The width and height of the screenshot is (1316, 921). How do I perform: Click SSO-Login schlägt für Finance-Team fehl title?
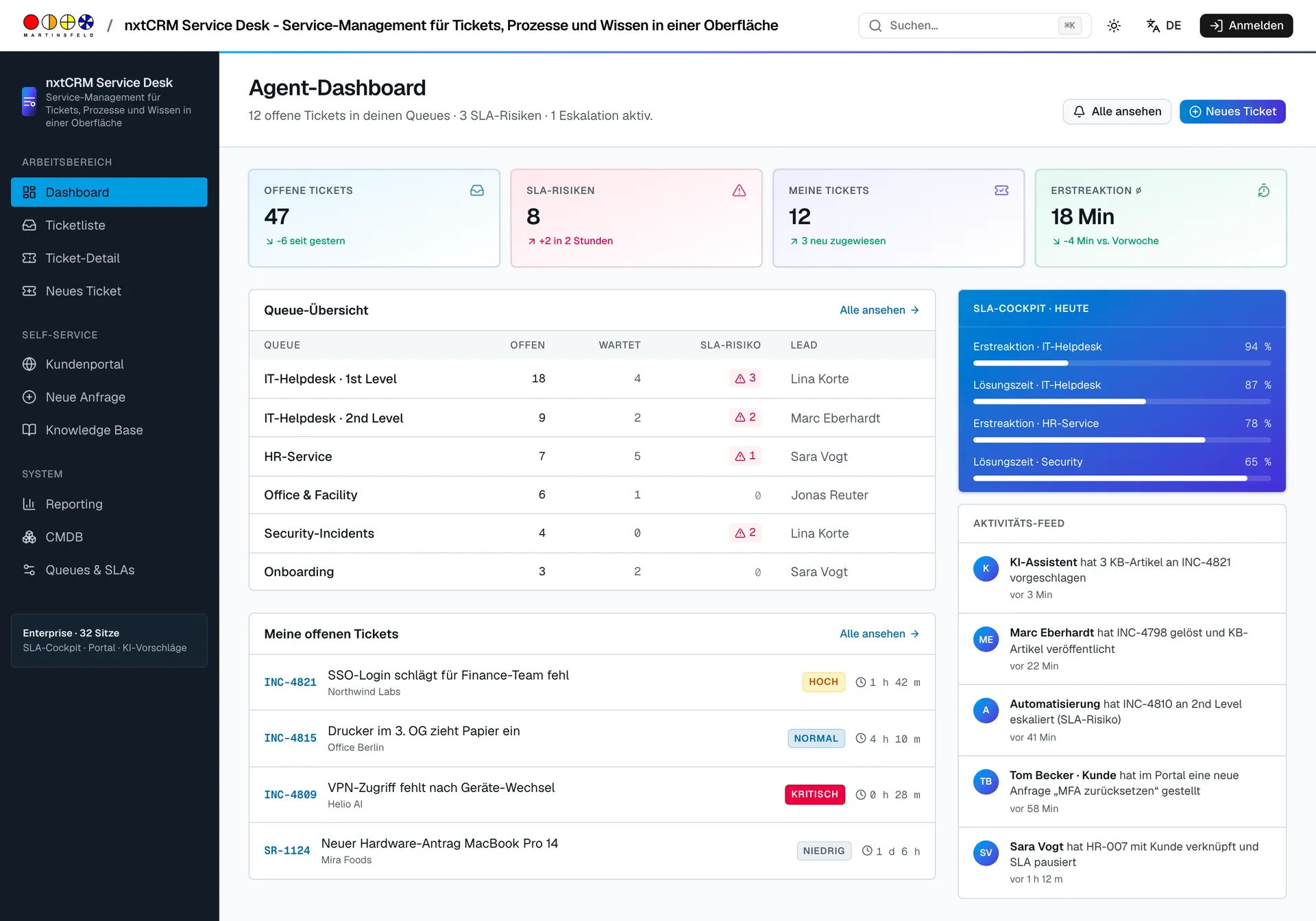point(448,675)
